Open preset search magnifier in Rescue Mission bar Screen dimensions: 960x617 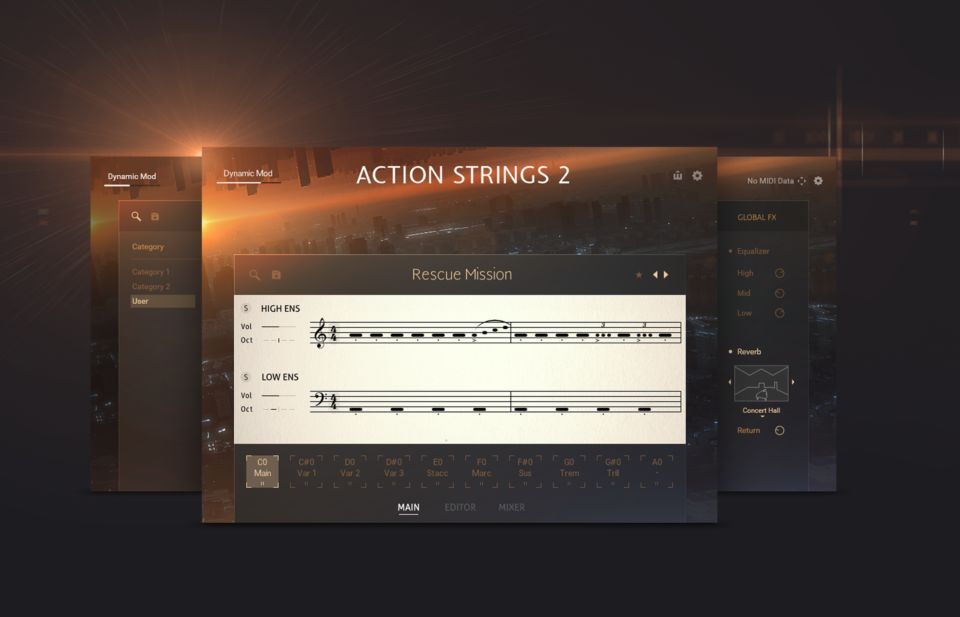point(255,275)
